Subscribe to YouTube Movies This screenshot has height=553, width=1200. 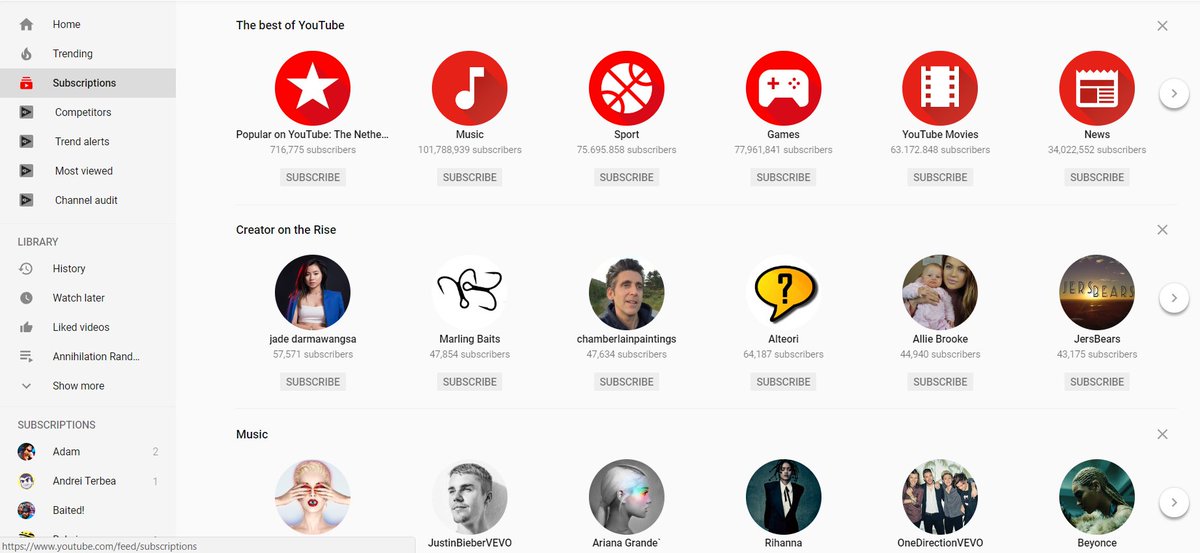[x=940, y=177]
